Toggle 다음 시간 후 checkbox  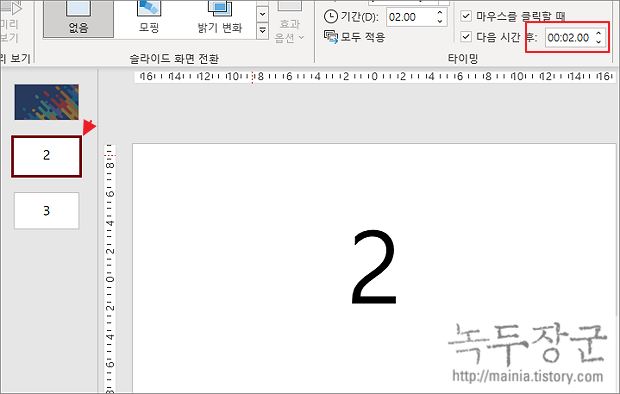click(466, 37)
